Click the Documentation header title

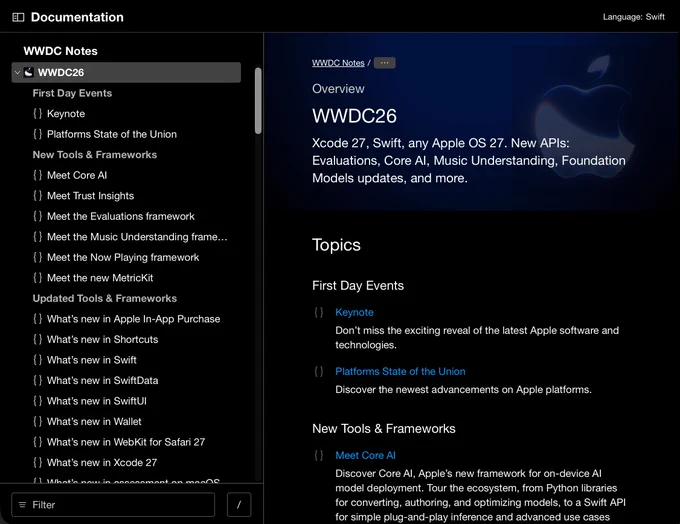(77, 17)
